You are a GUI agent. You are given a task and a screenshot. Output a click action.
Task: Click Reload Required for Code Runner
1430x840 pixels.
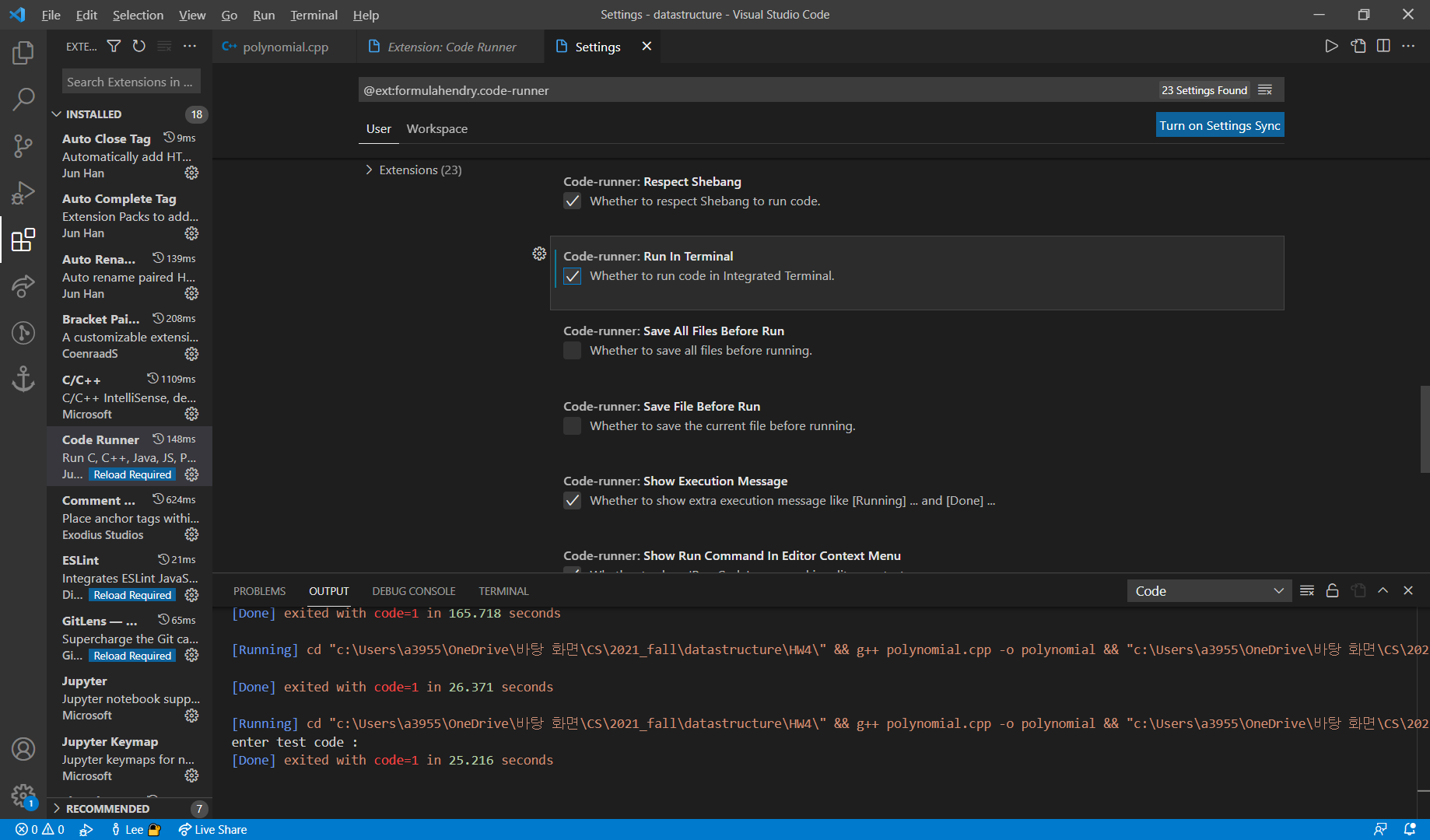click(x=132, y=474)
